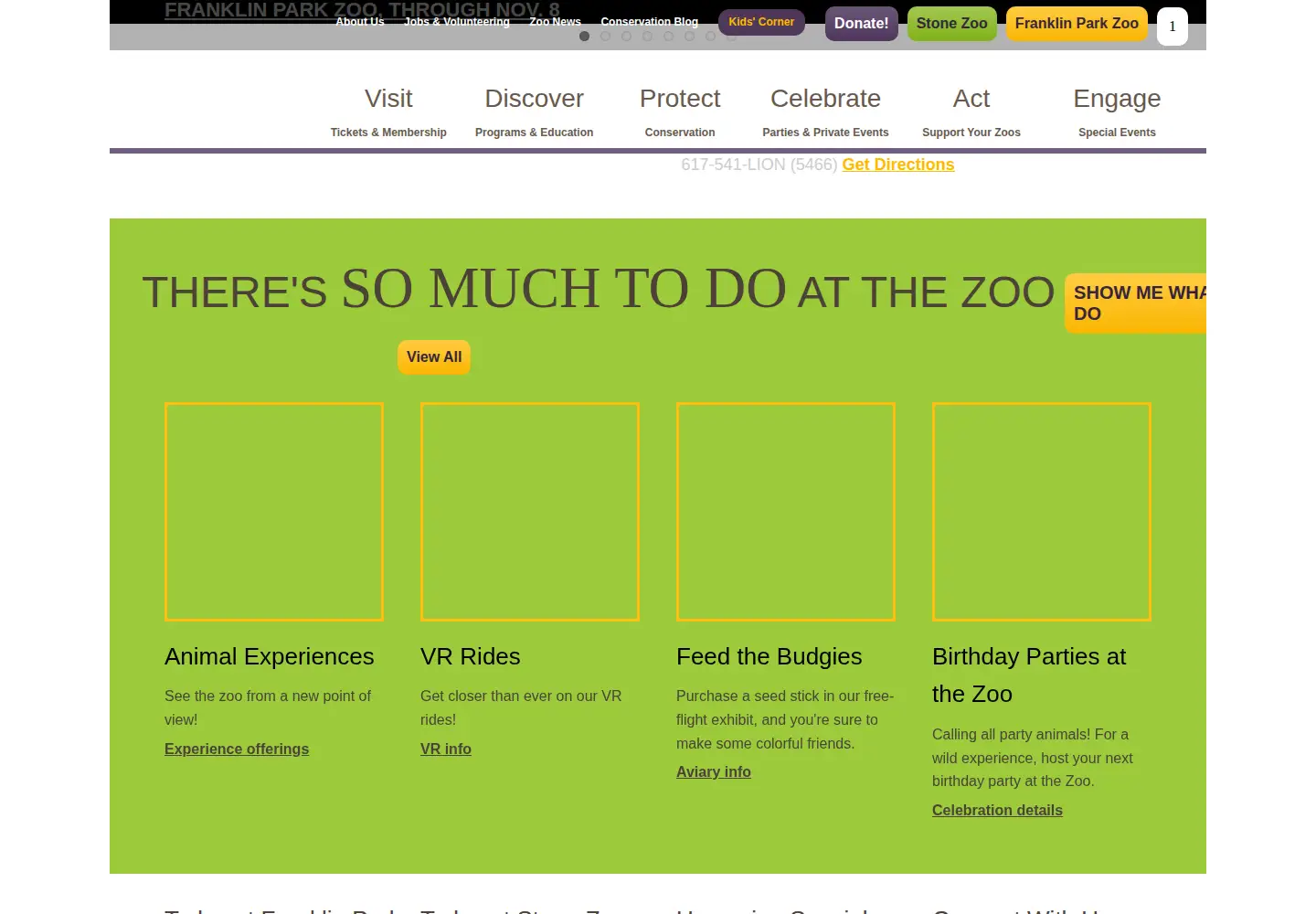The image size is (1316, 914).
Task: Open the VR Rides image tile
Action: pos(530,512)
